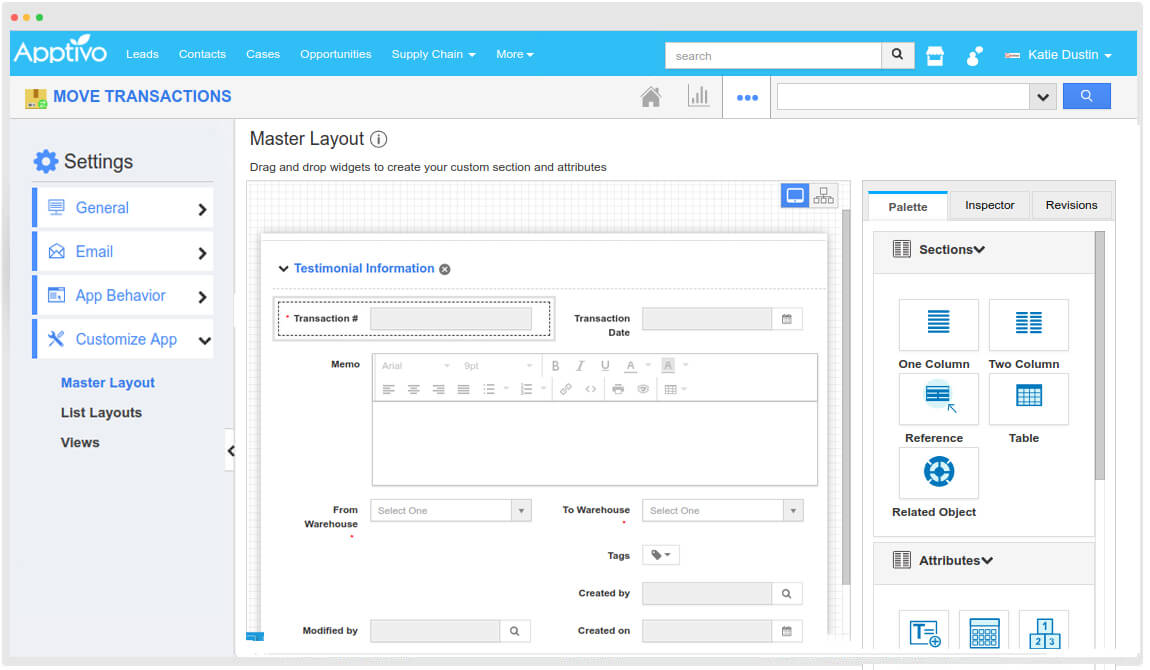Open List Layouts settings
Screen dimensions: 1150x670
point(101,413)
